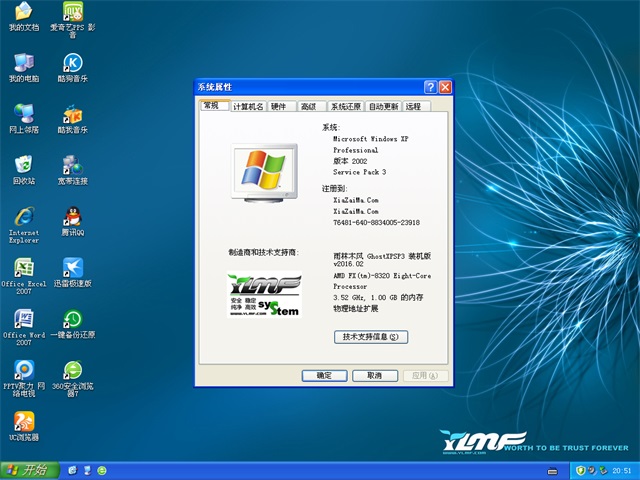Open 我的文档 desktop icon

point(23,13)
